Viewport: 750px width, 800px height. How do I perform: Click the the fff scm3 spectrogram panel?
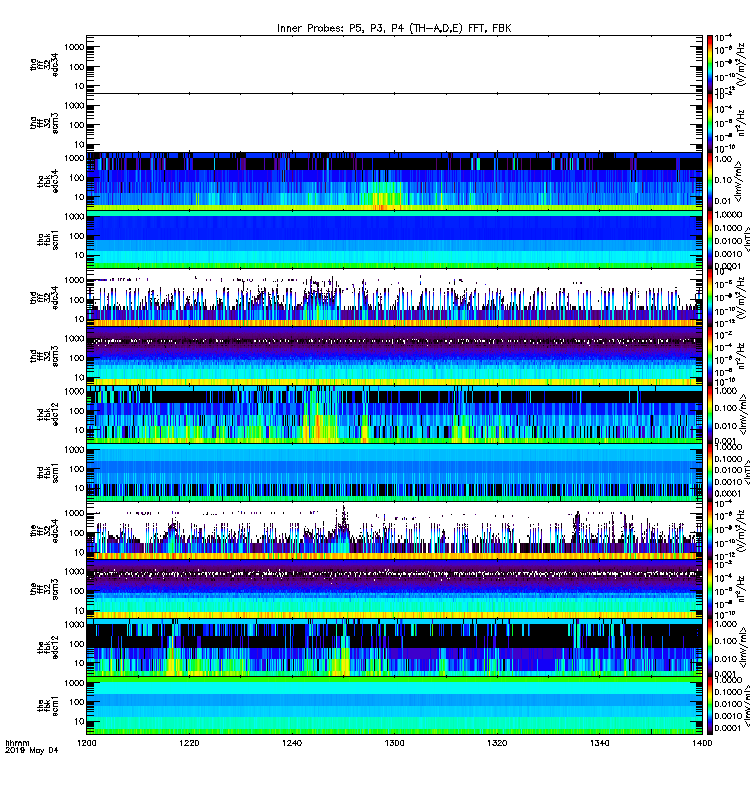pyautogui.click(x=394, y=589)
